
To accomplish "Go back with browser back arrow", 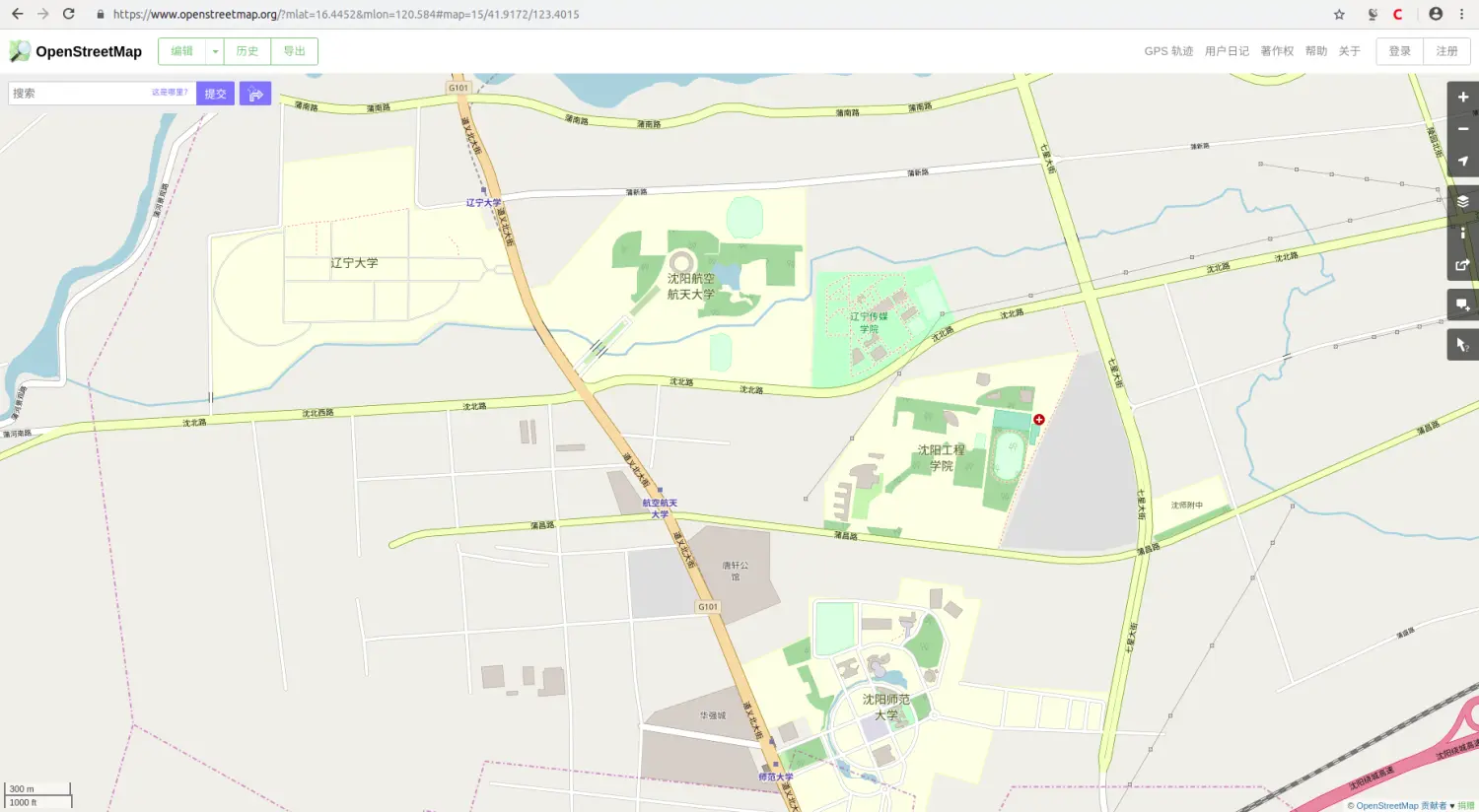I will click(x=17, y=14).
